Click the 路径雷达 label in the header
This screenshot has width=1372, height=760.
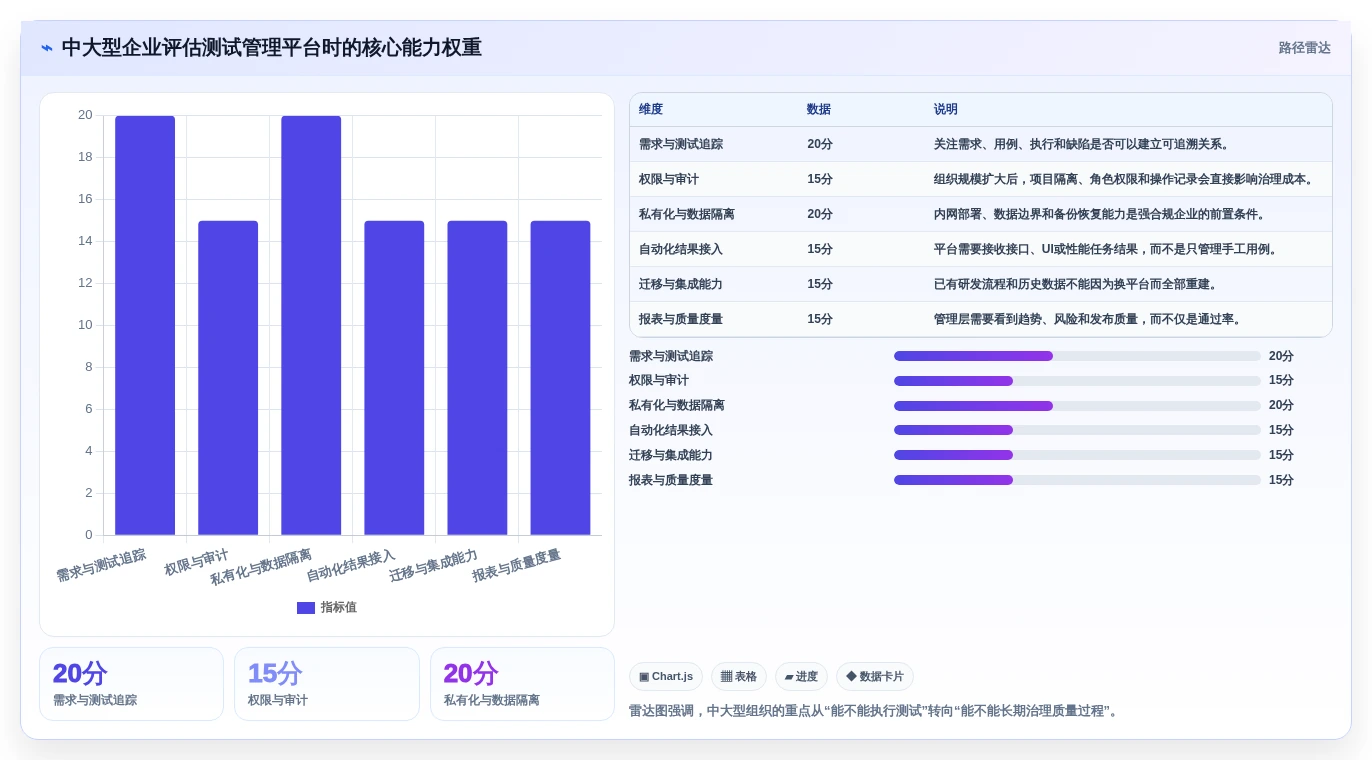(1304, 48)
